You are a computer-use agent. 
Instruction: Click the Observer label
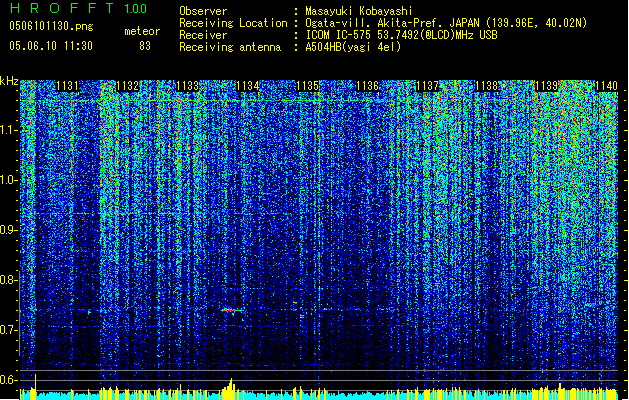(x=203, y=11)
